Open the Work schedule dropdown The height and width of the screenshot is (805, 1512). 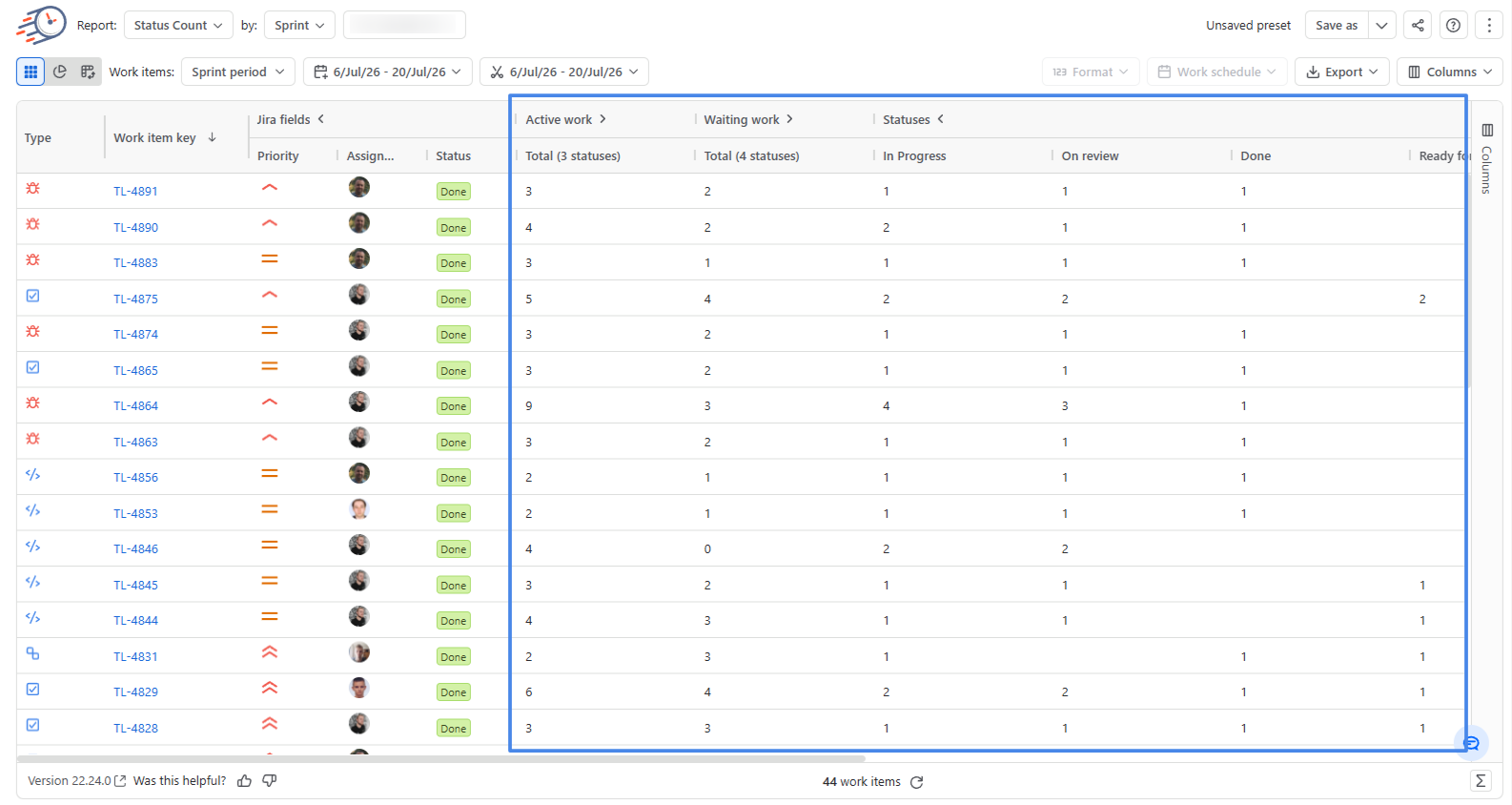[x=1217, y=72]
